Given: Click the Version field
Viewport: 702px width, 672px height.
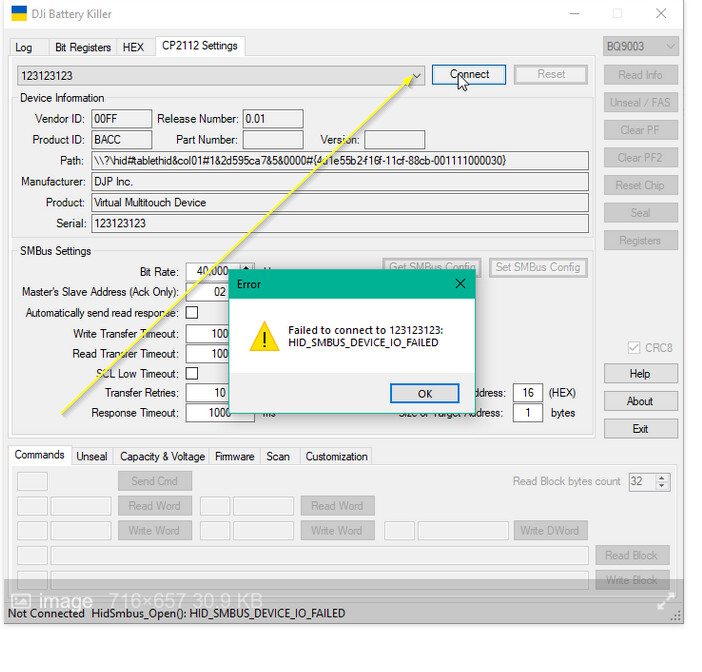Looking at the screenshot, I should [x=394, y=140].
